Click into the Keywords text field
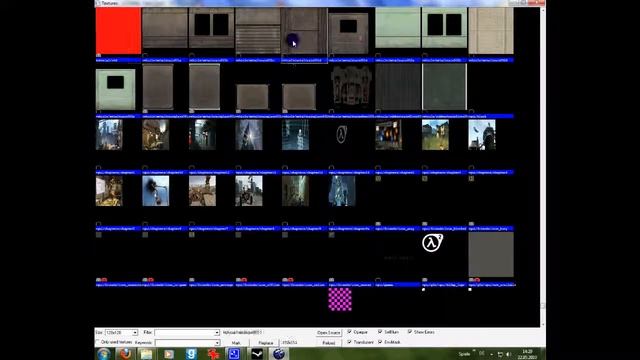 coord(184,343)
